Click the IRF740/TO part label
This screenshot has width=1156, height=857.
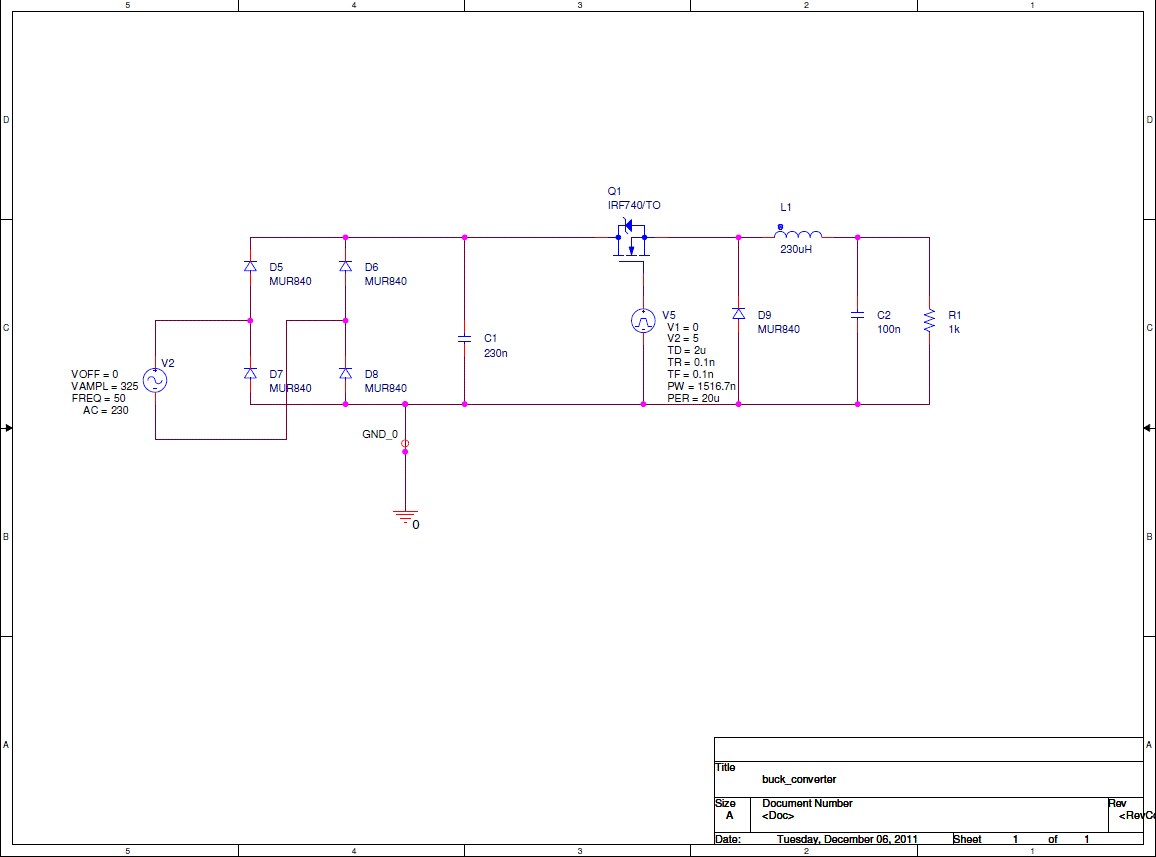pos(634,205)
